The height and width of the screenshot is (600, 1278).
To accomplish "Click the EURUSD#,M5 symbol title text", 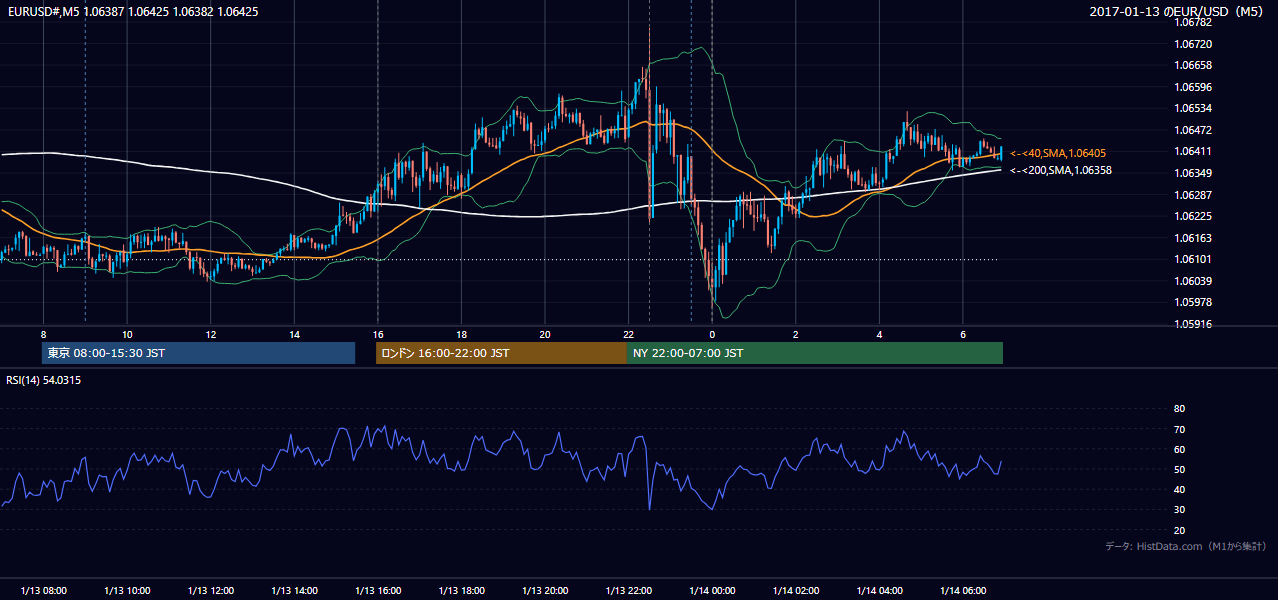I will coord(42,11).
